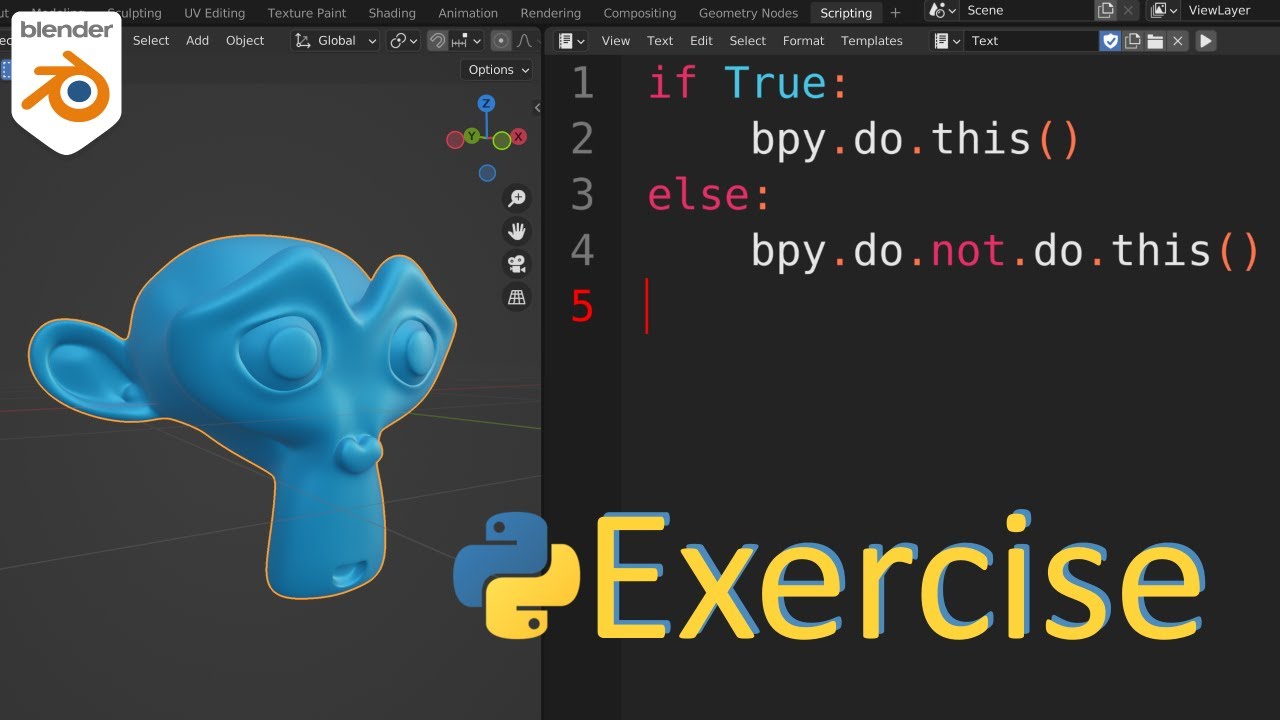Viewport: 1280px width, 720px height.
Task: Create a new text copy icon
Action: pyautogui.click(x=1133, y=41)
